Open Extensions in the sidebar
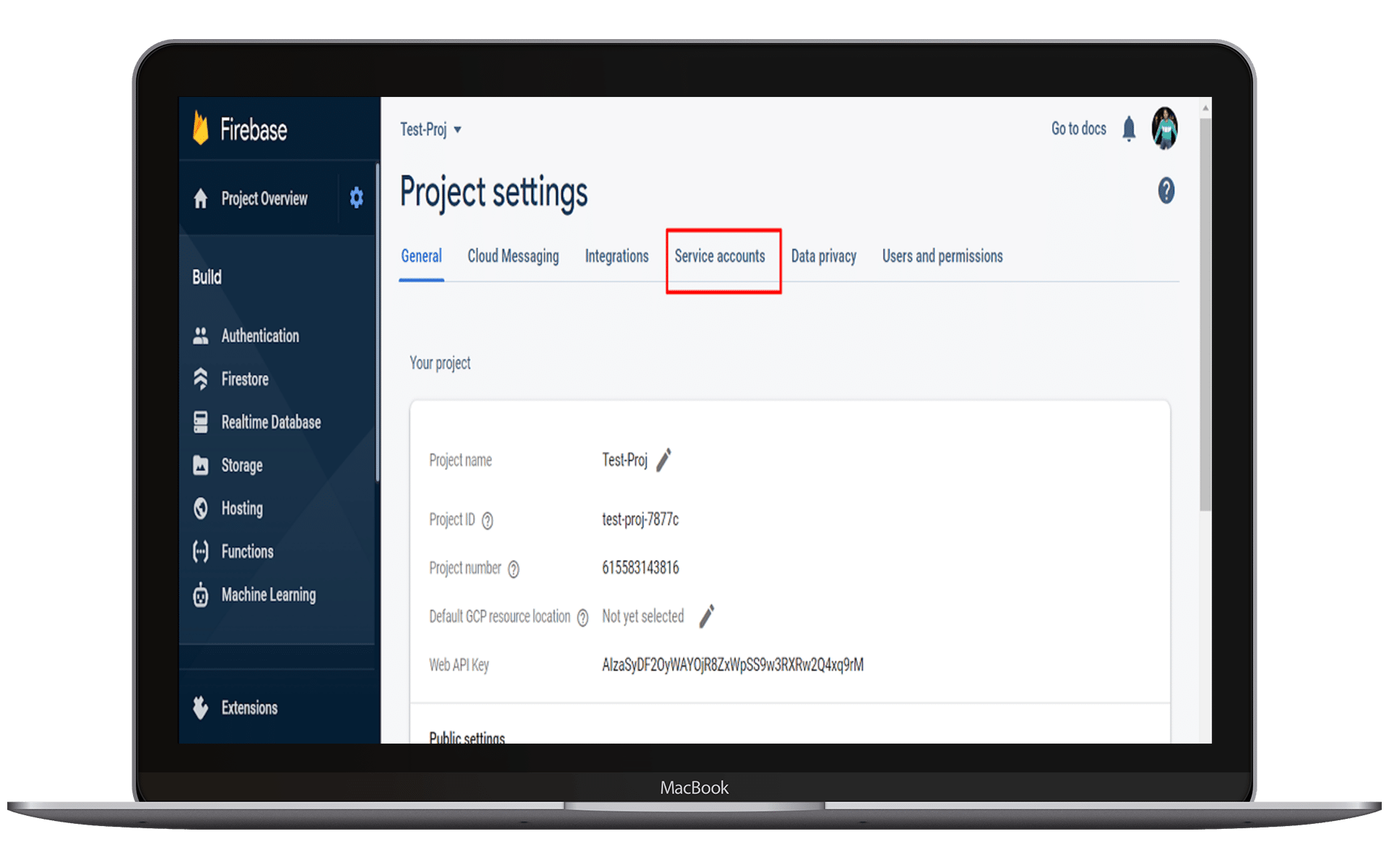 tap(249, 707)
